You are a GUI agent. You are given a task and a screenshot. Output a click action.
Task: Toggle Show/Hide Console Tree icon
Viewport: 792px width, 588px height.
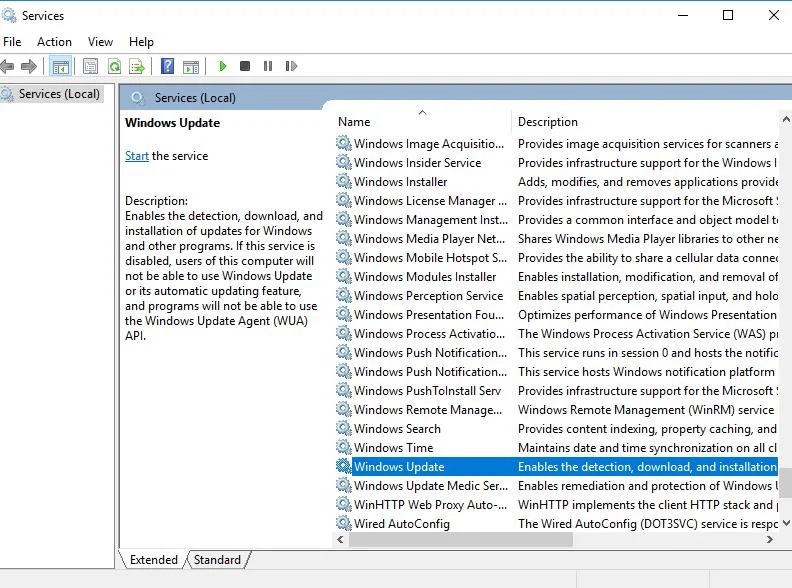[x=61, y=67]
